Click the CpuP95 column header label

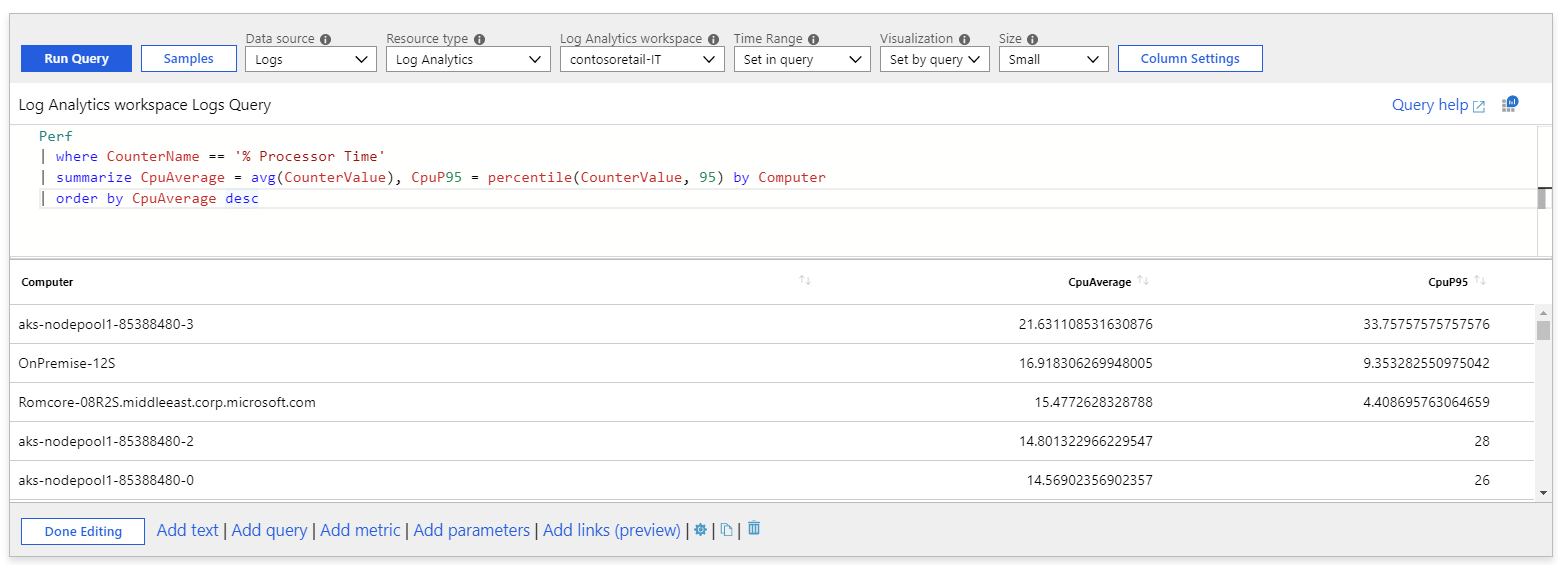point(1448,282)
